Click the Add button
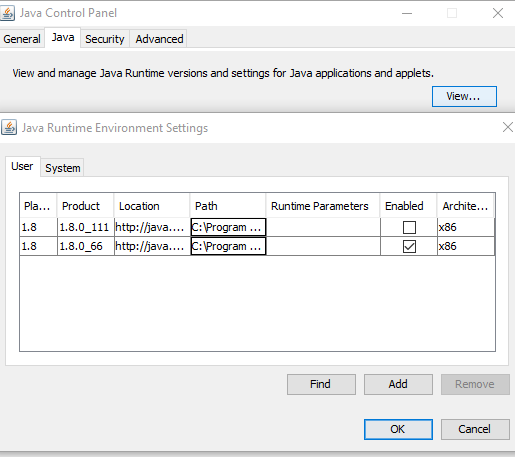Screen dimensions: 515x457 [398, 384]
